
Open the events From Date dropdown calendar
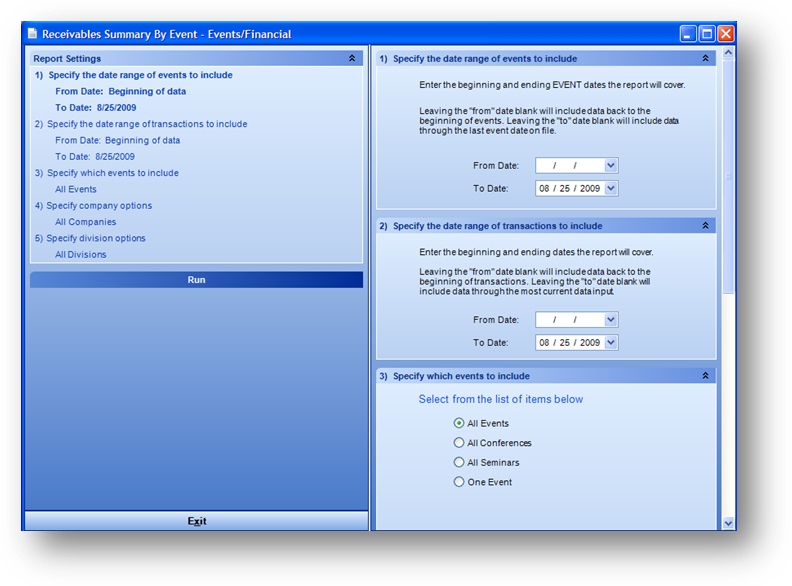pyautogui.click(x=611, y=165)
